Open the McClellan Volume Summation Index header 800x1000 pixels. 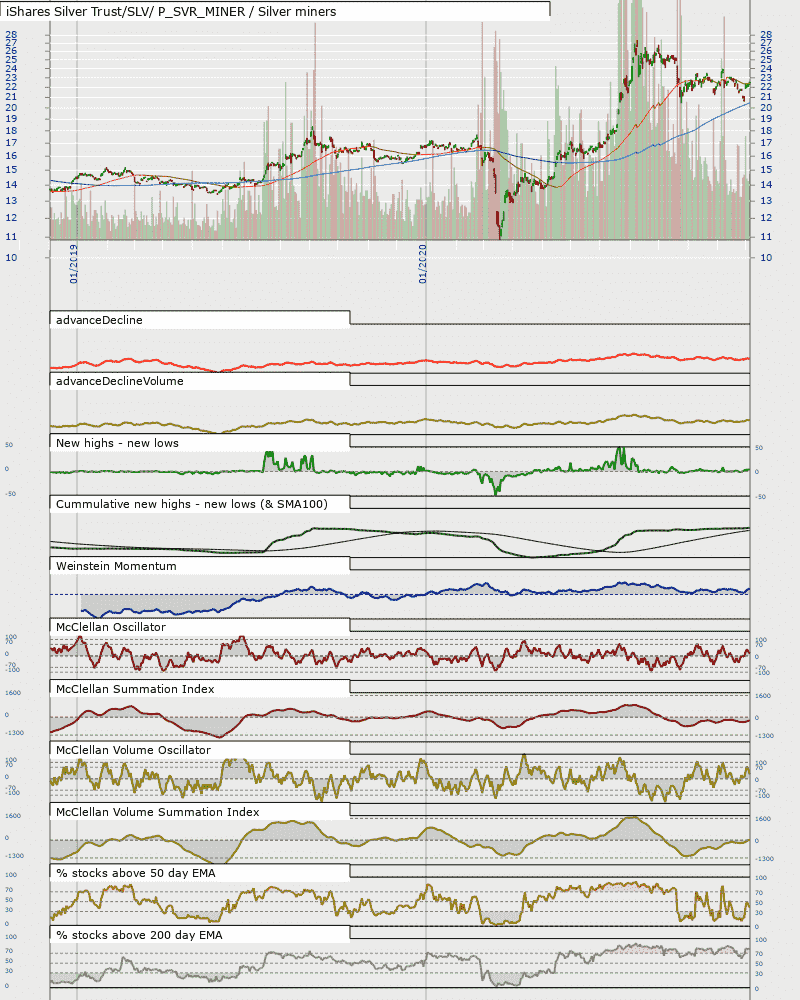pos(158,812)
